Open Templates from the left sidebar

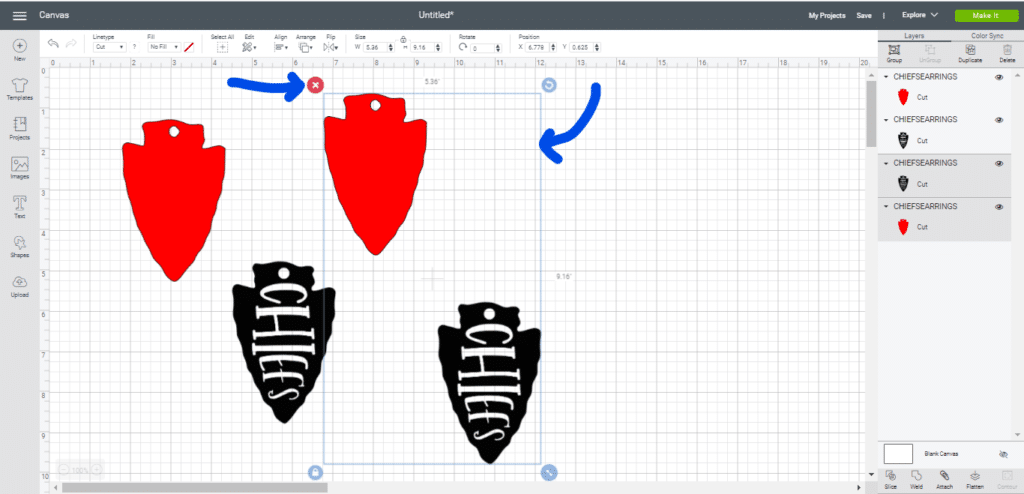pos(19,88)
